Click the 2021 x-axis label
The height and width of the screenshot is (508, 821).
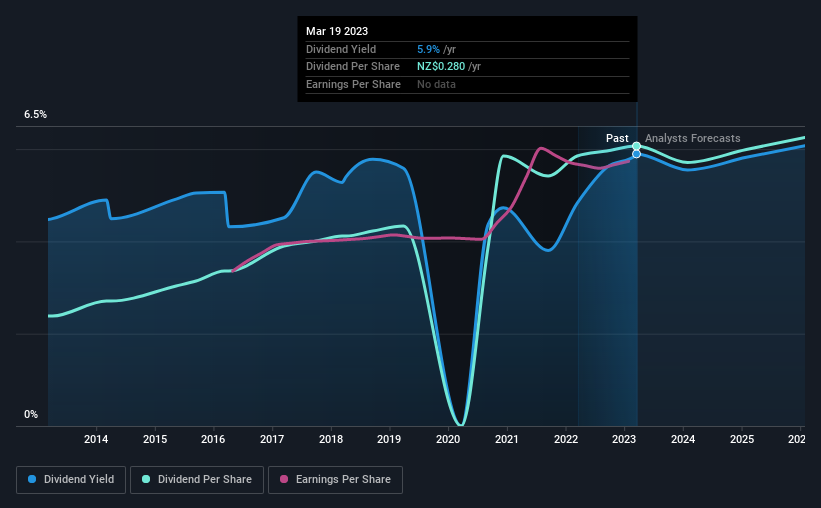point(507,439)
